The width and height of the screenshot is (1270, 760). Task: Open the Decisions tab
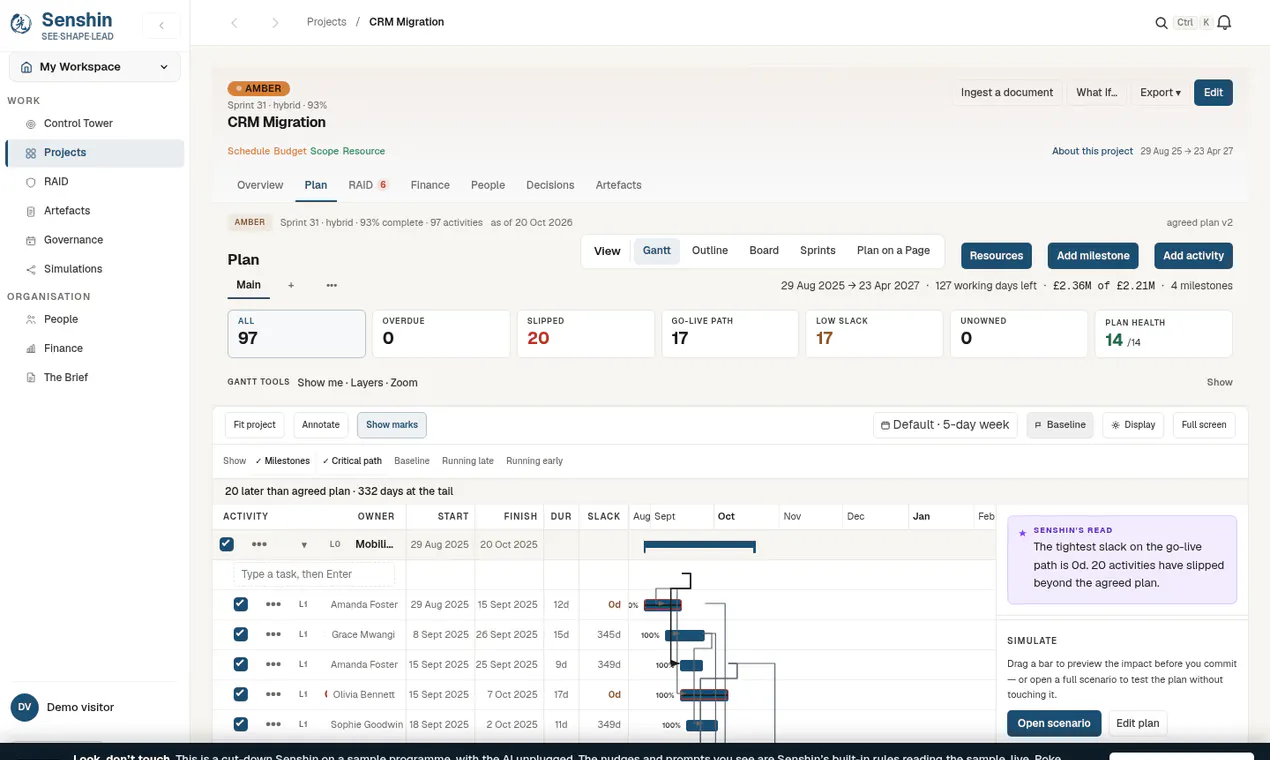click(550, 185)
